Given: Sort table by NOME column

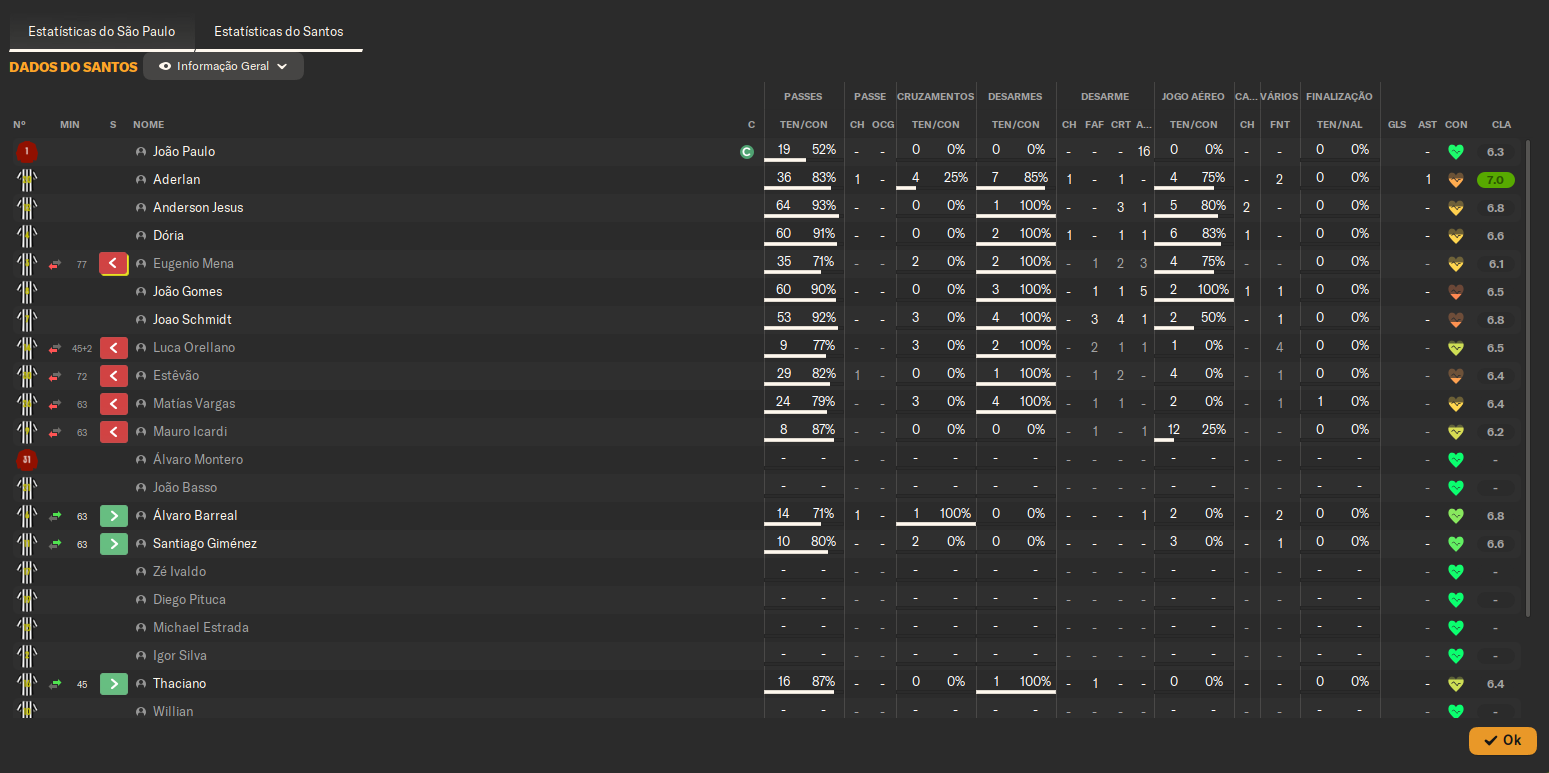Looking at the screenshot, I should pyautogui.click(x=148, y=125).
